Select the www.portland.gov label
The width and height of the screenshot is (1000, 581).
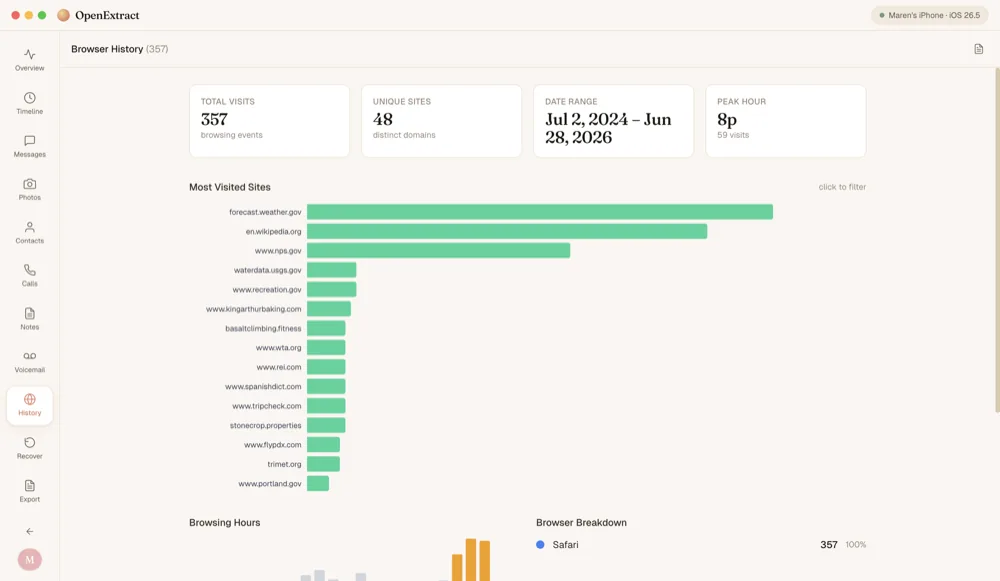coord(270,483)
